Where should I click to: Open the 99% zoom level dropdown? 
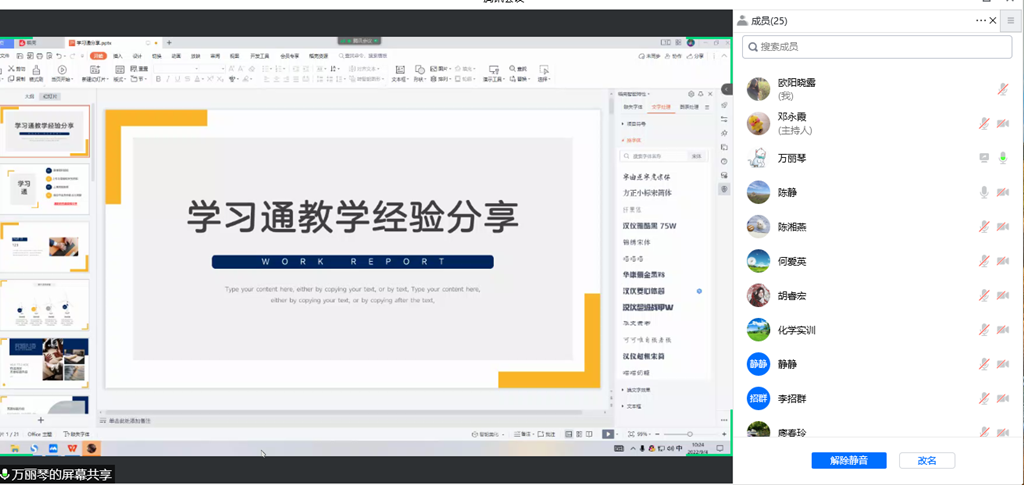(647, 434)
